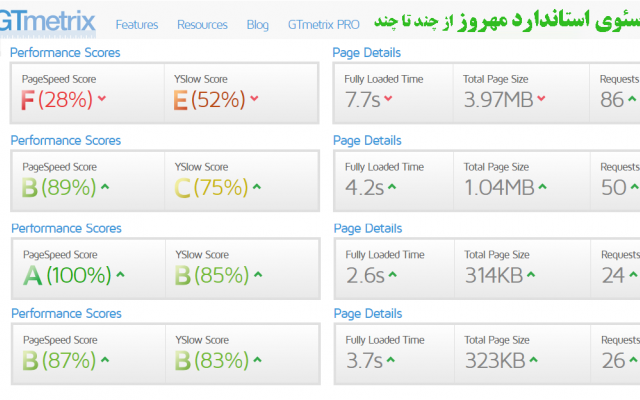Select the B (85%) YSlow score
640x400 pixels.
coord(212,276)
